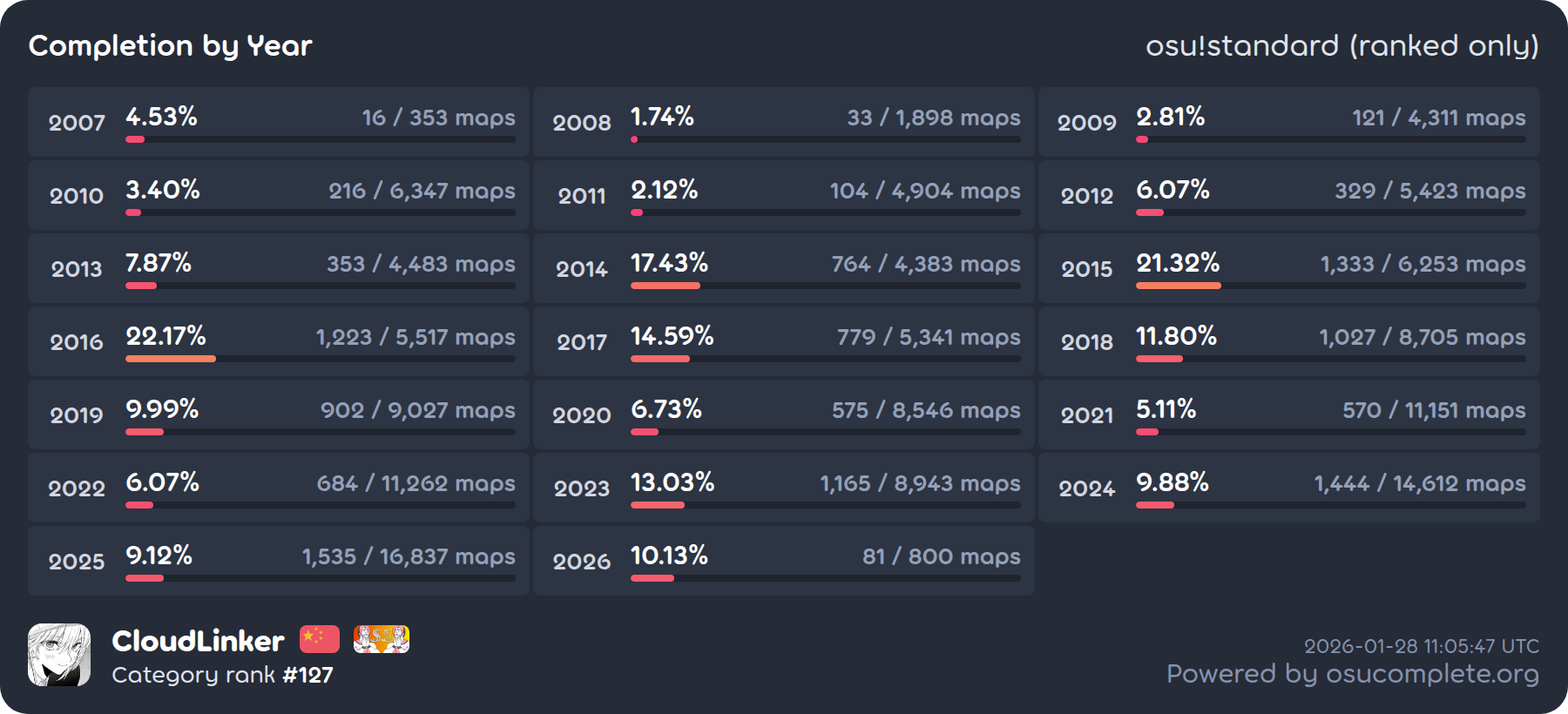Click the UTC timestamp text

click(1421, 646)
